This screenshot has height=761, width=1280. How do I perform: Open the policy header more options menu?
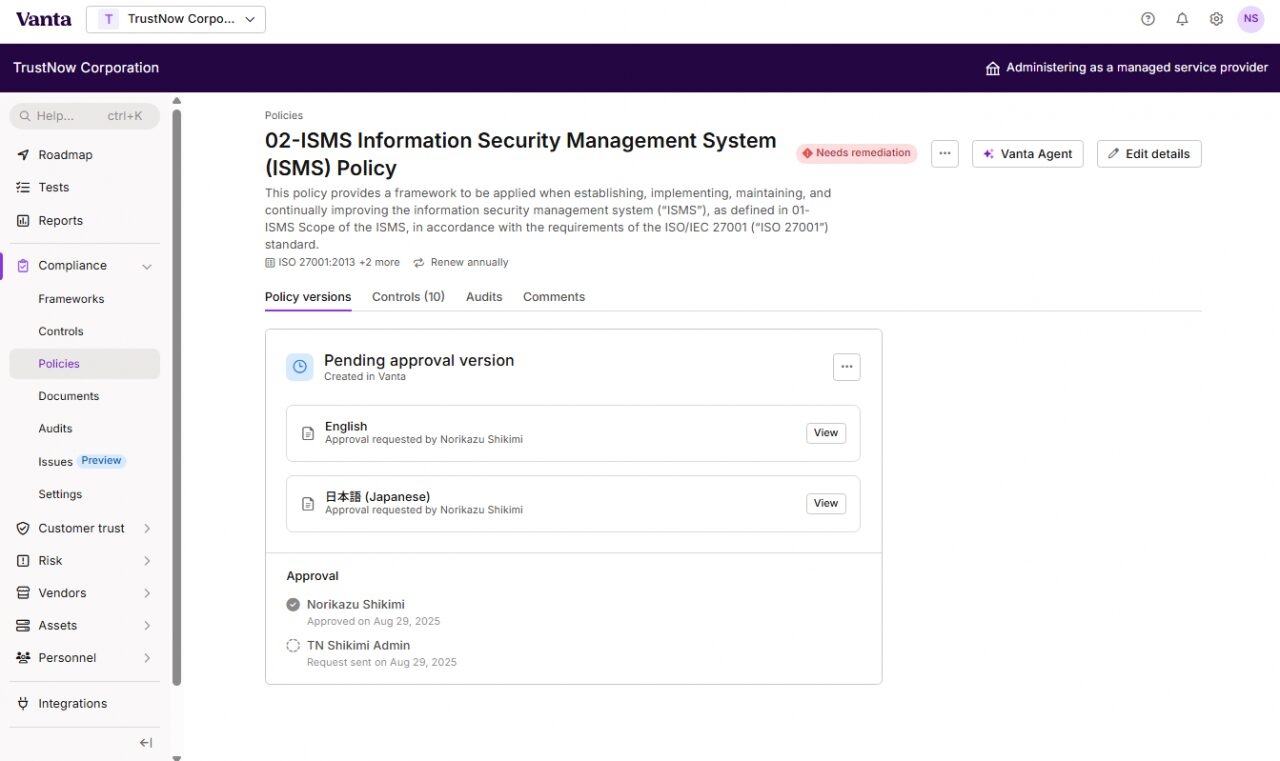click(x=945, y=154)
